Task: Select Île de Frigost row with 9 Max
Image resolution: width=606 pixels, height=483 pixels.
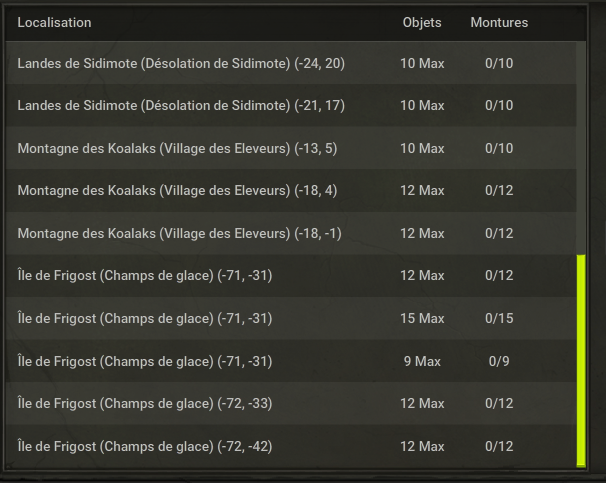Action: pos(291,361)
